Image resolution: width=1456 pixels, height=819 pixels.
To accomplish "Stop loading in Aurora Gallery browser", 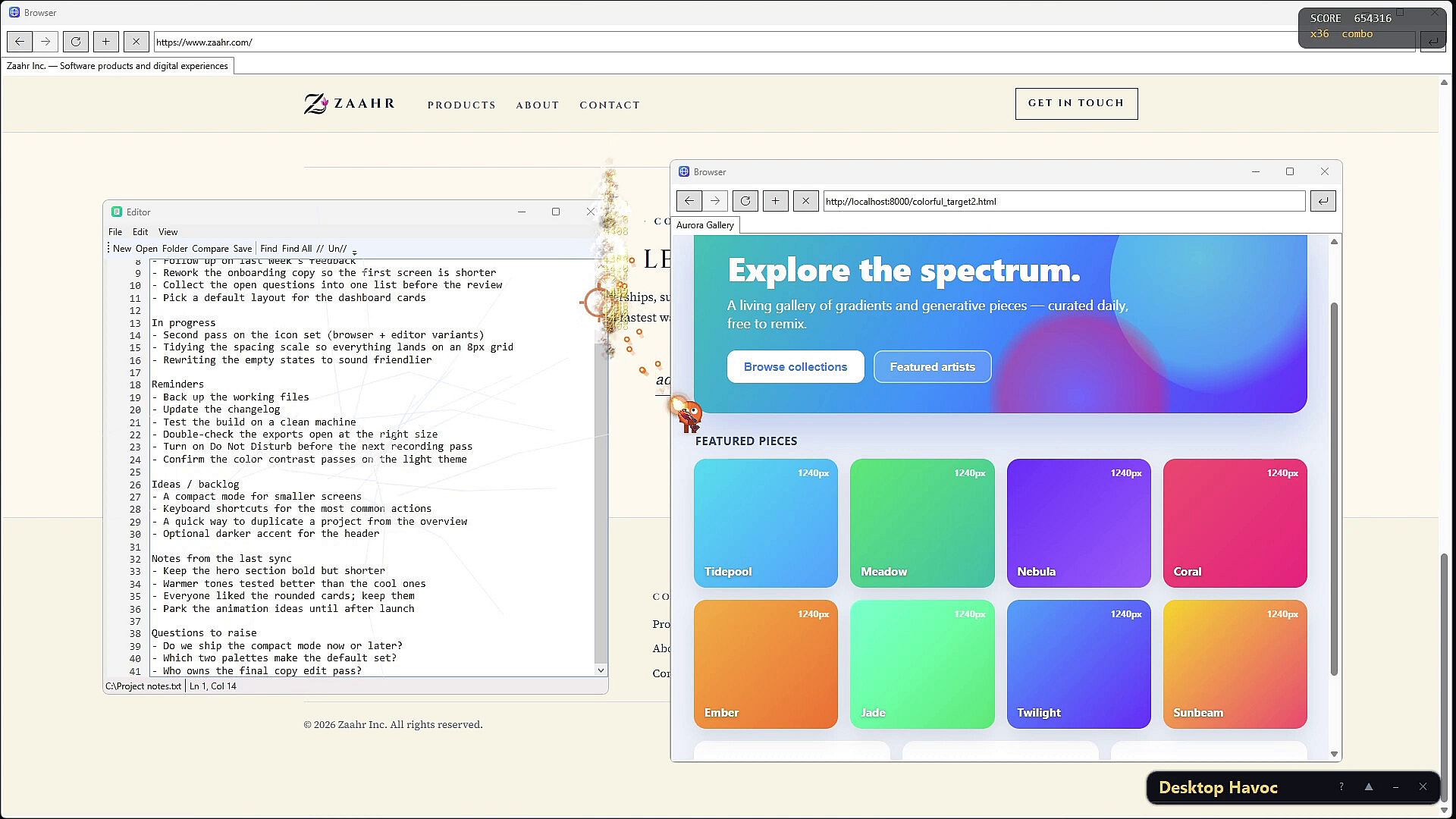I will [x=806, y=201].
